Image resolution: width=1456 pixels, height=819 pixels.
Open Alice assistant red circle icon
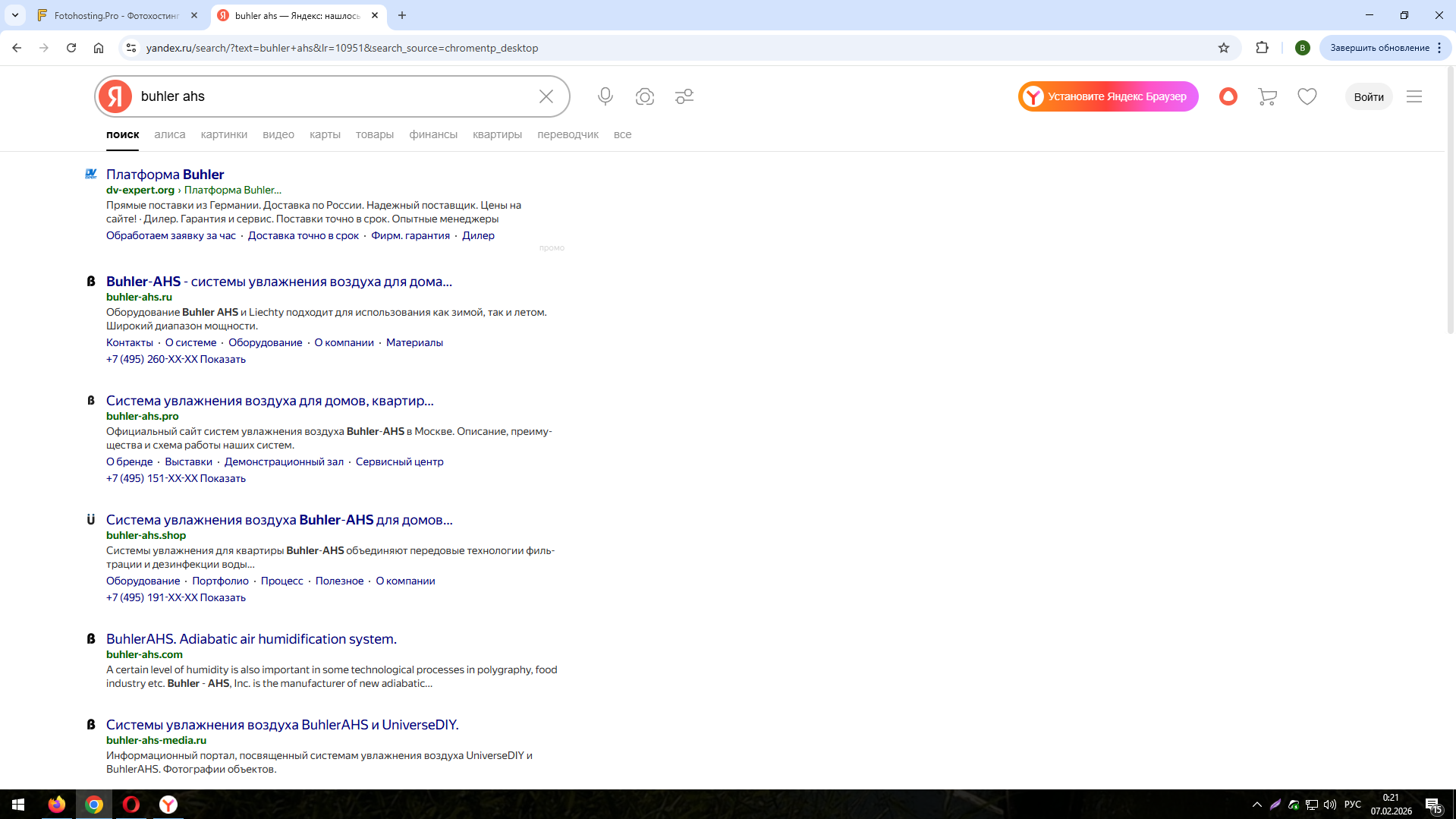coord(1228,96)
